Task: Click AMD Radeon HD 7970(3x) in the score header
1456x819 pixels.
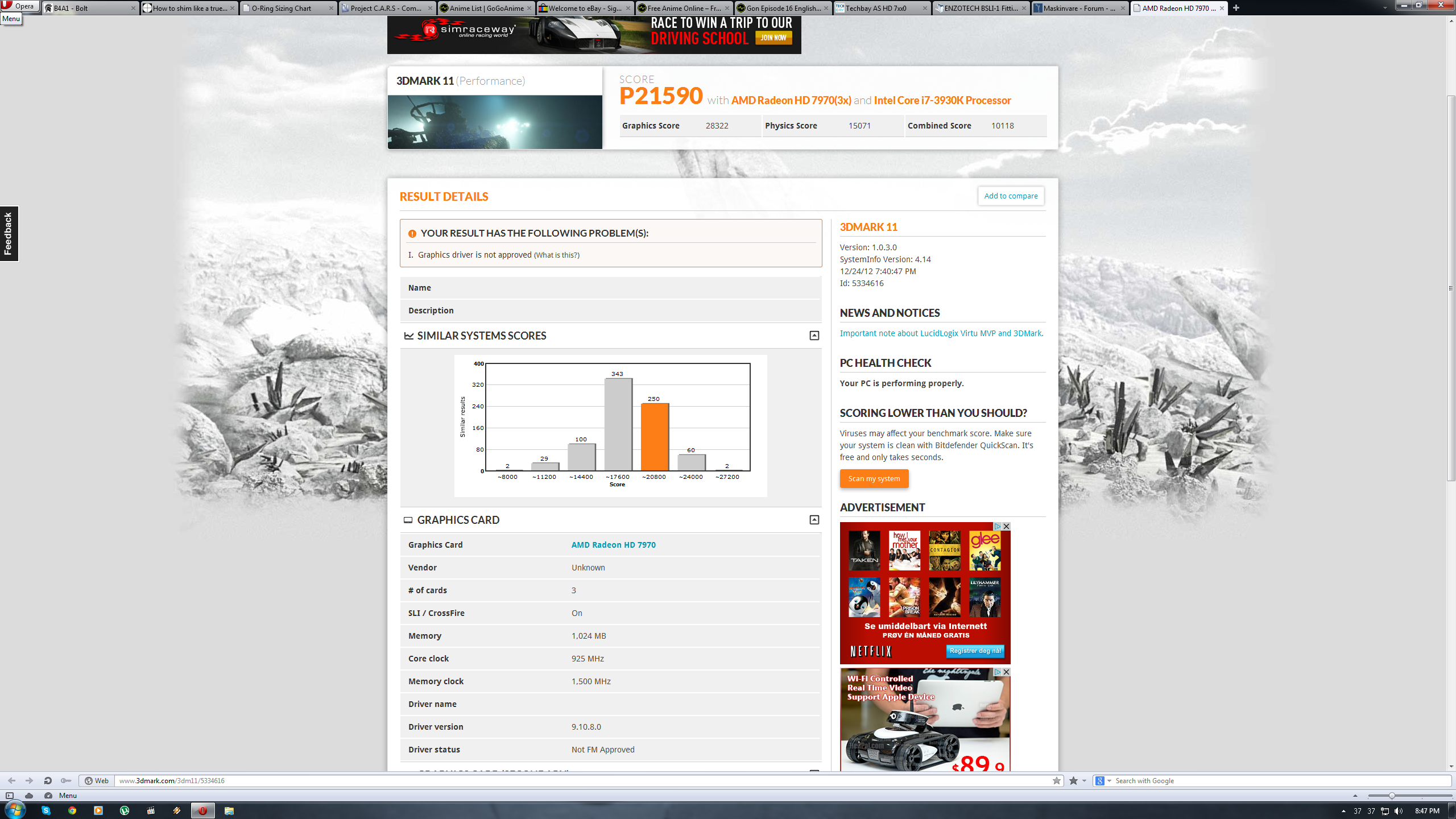Action: click(x=791, y=101)
